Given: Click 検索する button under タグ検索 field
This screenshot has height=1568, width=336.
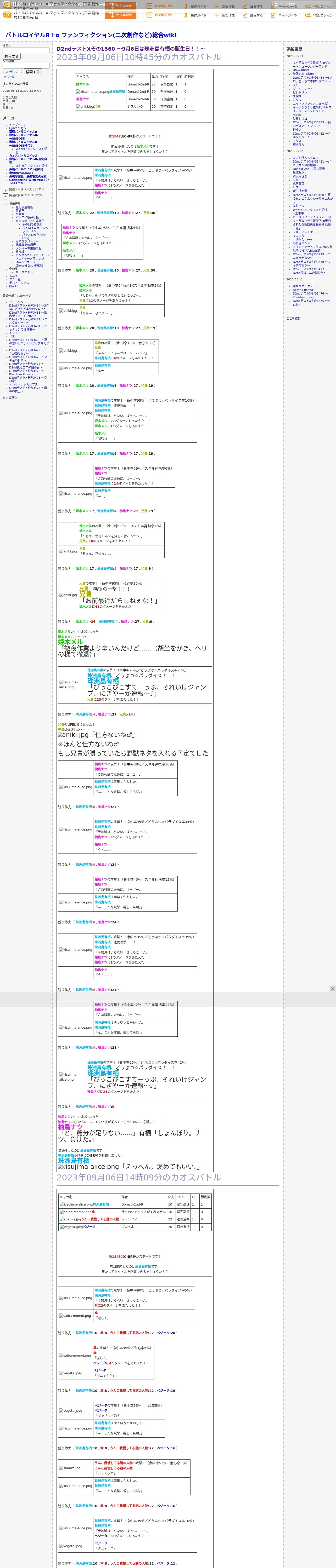Looking at the screenshot, I should [33, 72].
